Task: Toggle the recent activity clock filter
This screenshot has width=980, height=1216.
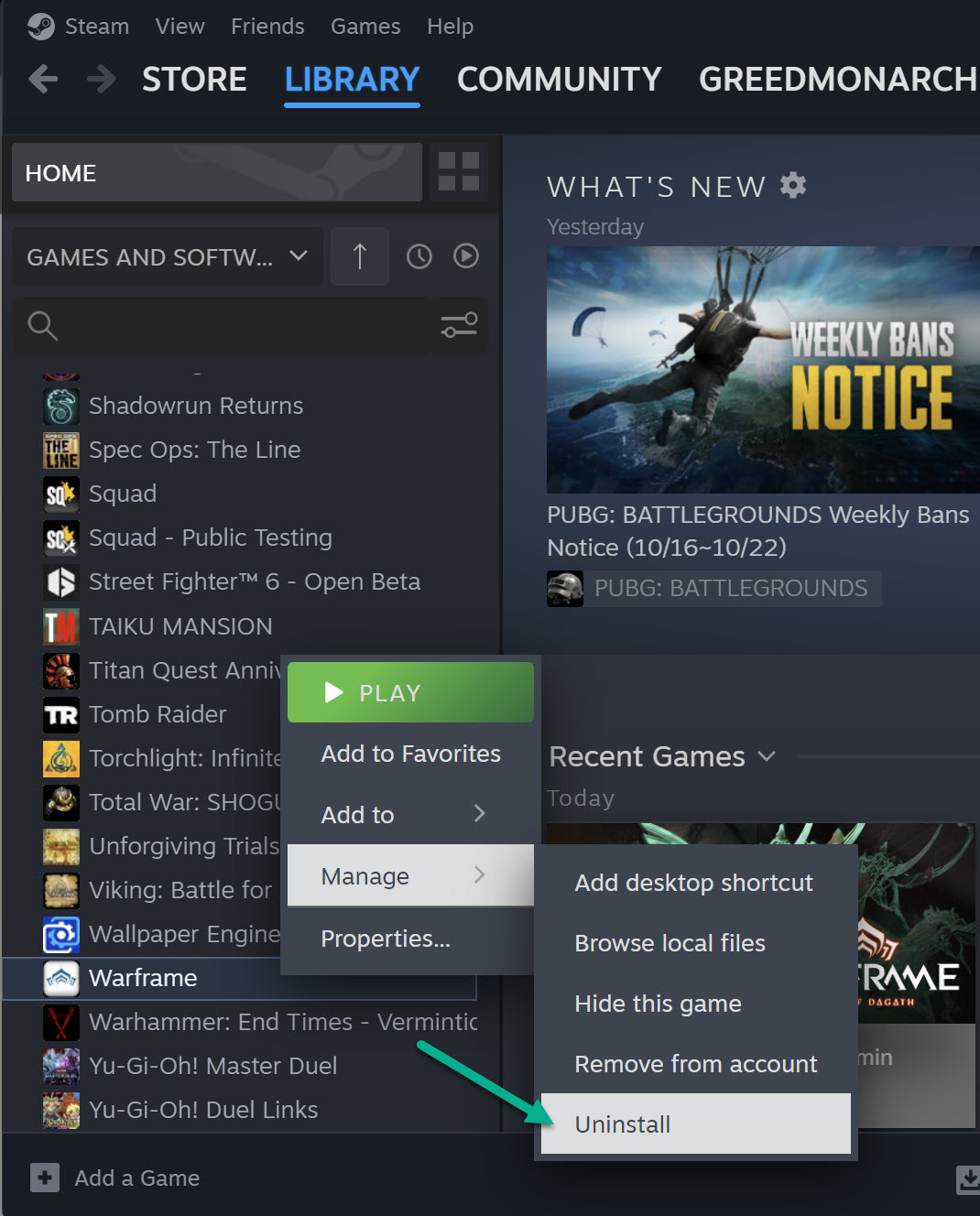Action: pos(419,256)
